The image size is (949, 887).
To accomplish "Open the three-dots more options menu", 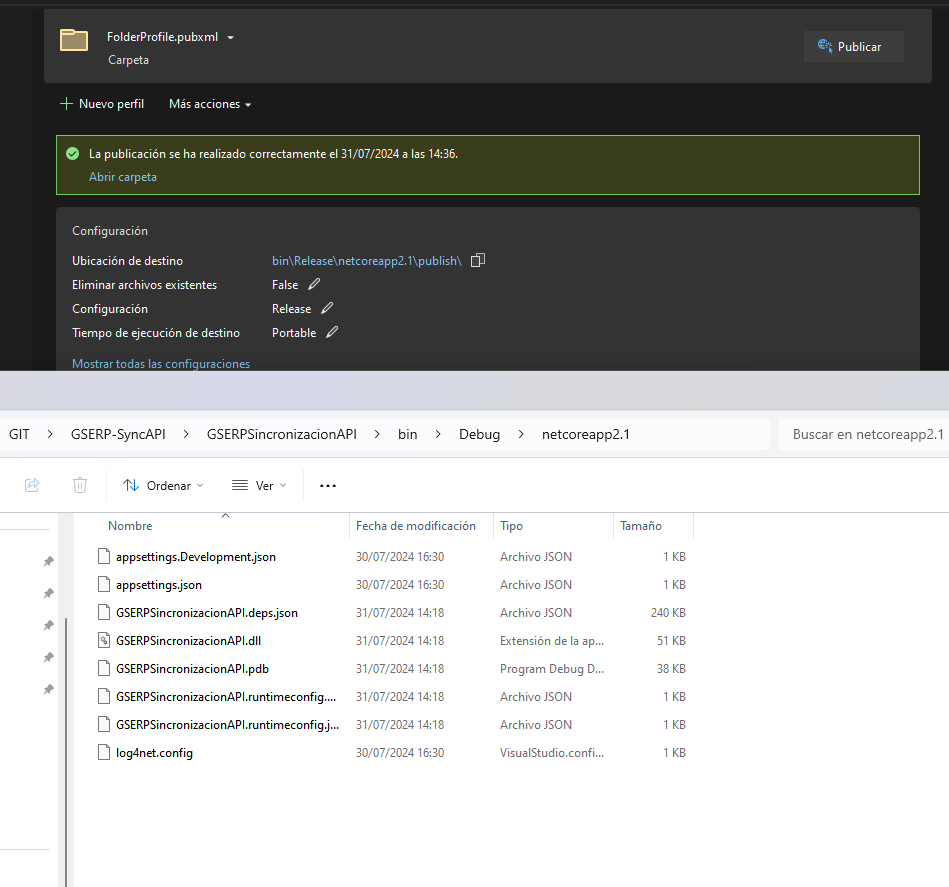I will [x=328, y=486].
